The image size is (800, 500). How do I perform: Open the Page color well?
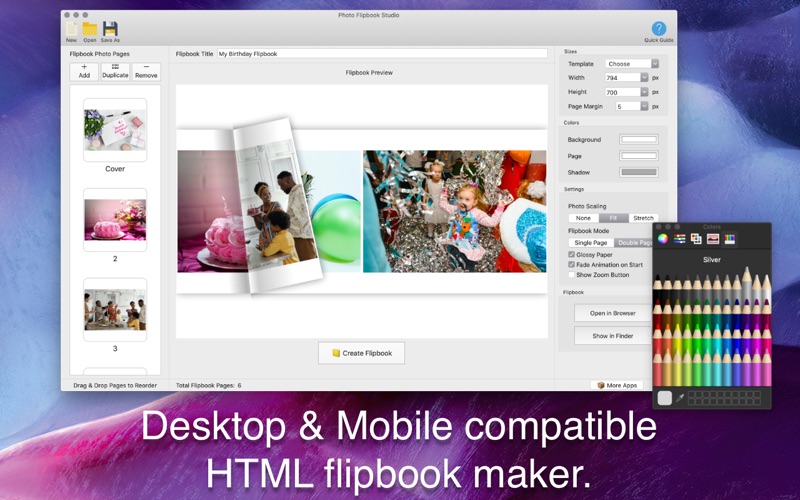point(639,156)
